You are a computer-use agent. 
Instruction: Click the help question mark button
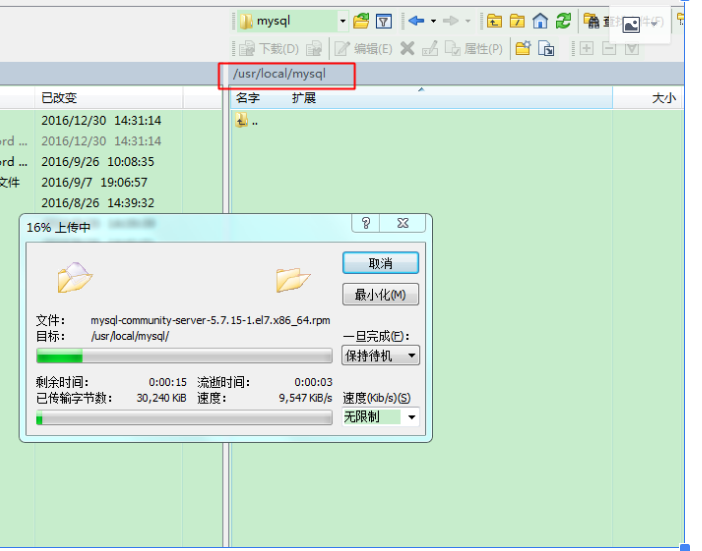point(366,223)
